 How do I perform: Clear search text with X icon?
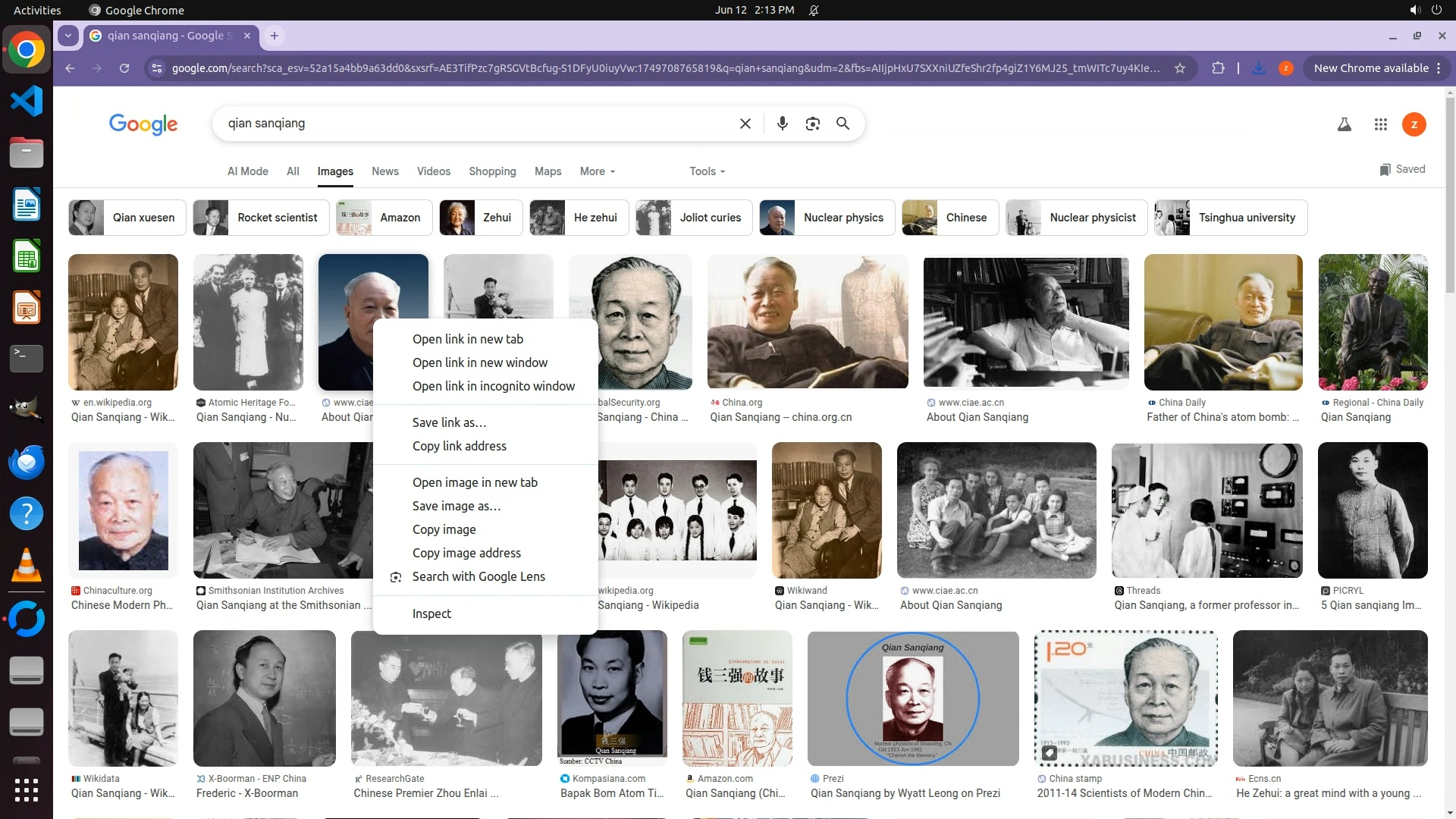coord(745,124)
